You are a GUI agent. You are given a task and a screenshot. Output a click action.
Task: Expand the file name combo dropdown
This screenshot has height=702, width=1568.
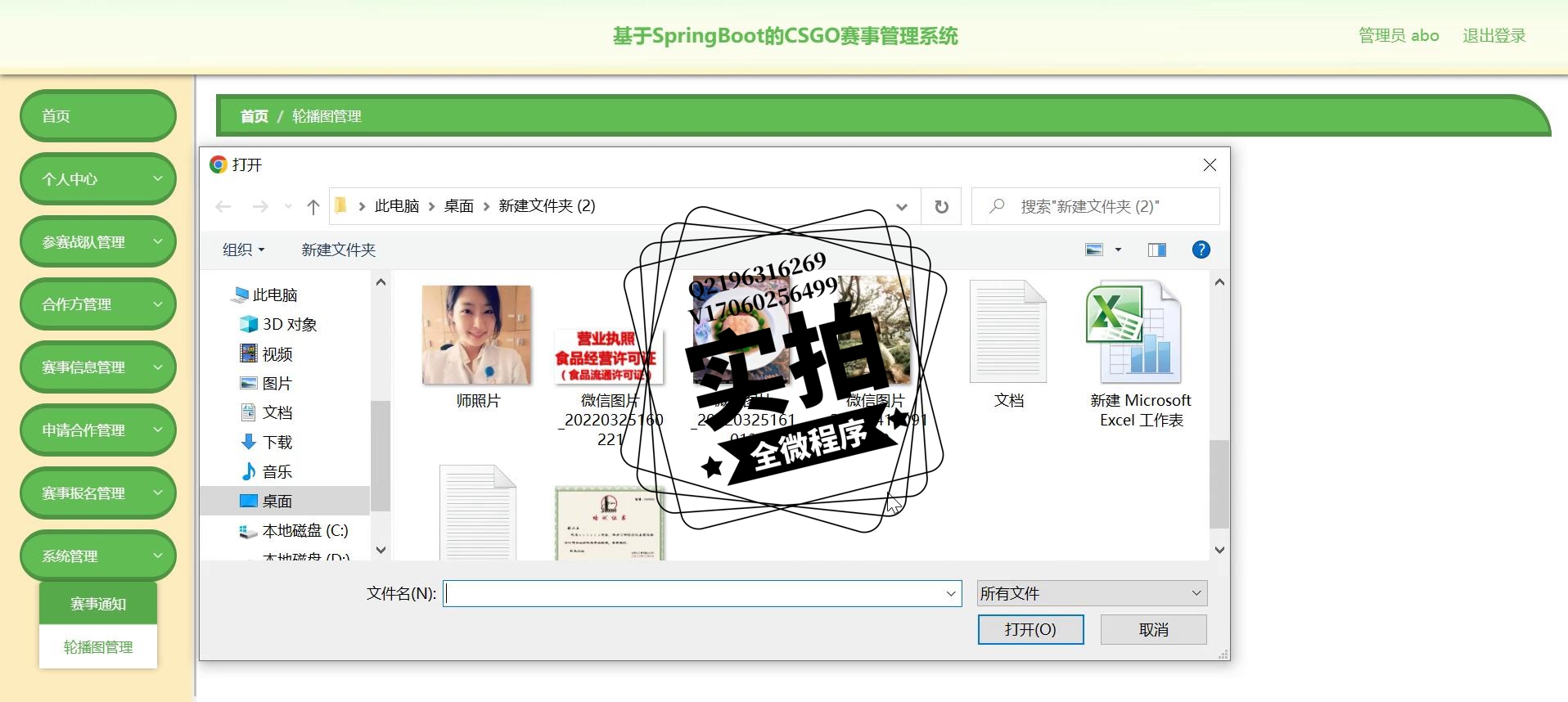[x=951, y=593]
